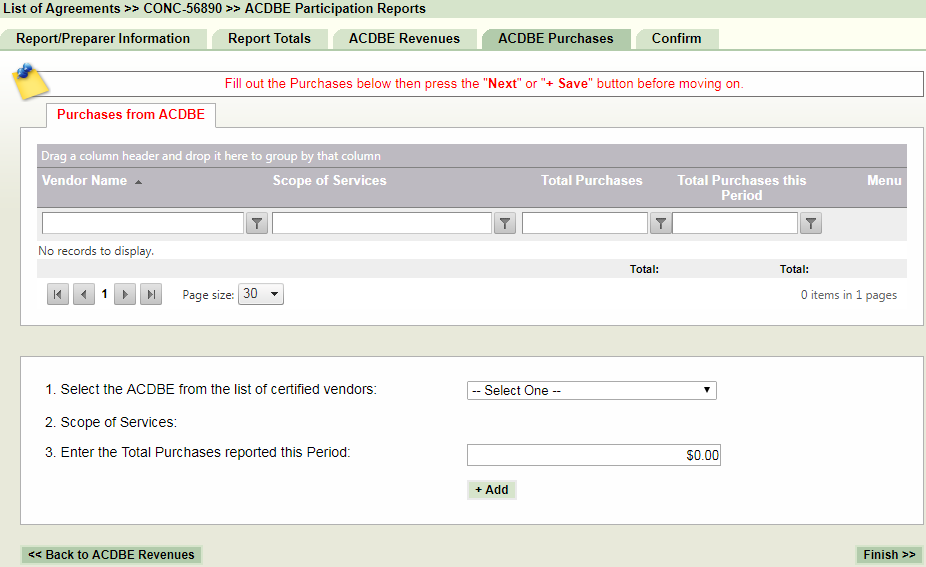
Task: Open the Total Purchases filter icon
Action: click(x=660, y=223)
